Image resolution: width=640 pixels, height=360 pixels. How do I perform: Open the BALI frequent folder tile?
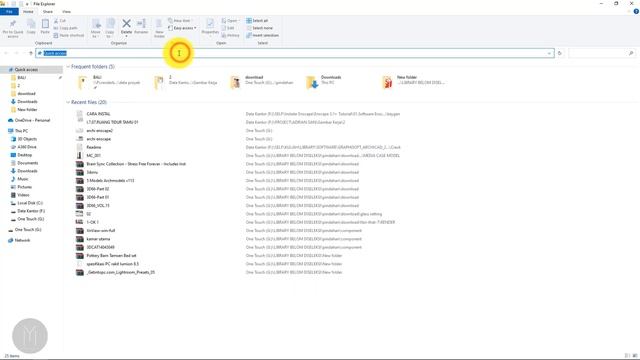[x=108, y=82]
